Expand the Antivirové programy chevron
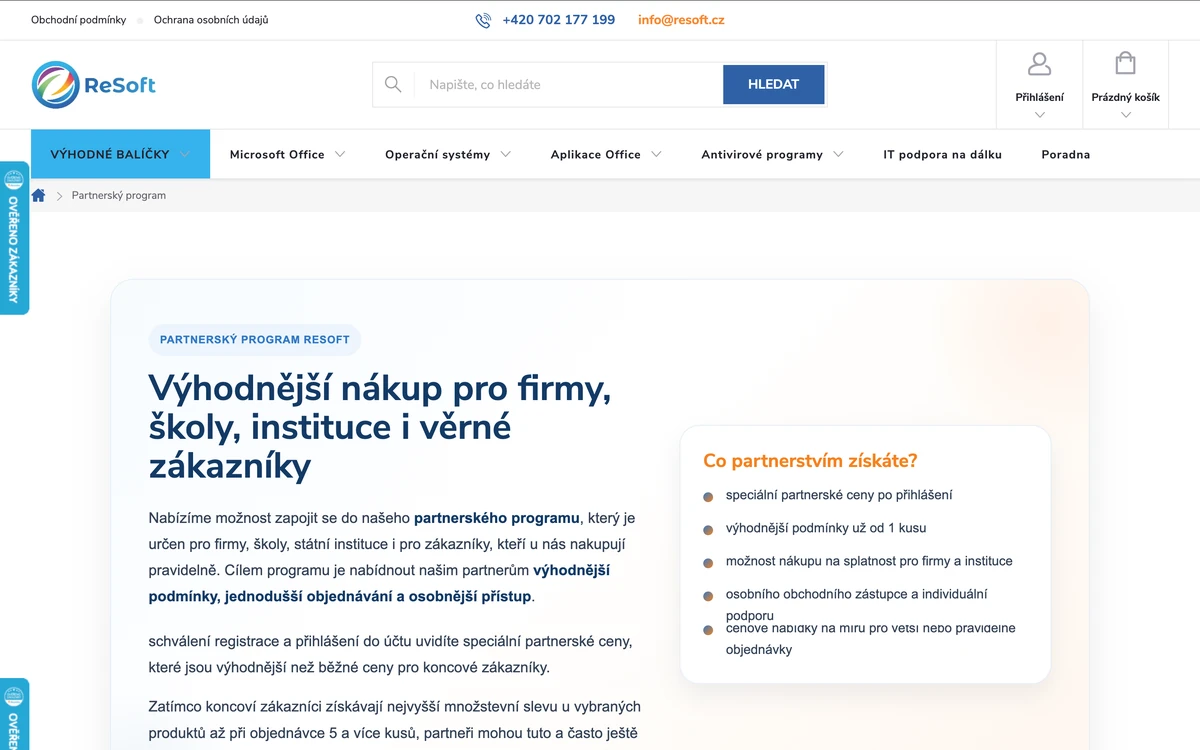The width and height of the screenshot is (1200, 750). [x=838, y=154]
